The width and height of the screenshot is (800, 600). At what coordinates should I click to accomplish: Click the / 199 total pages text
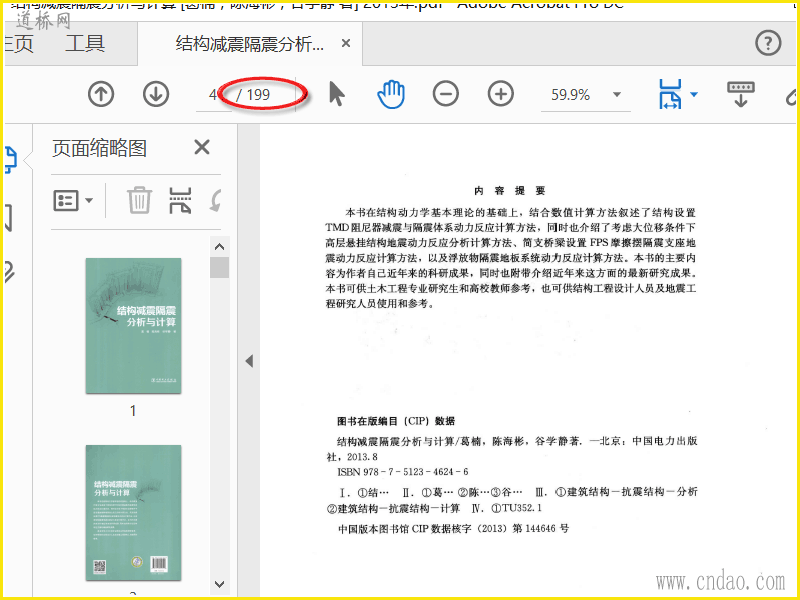(x=253, y=95)
